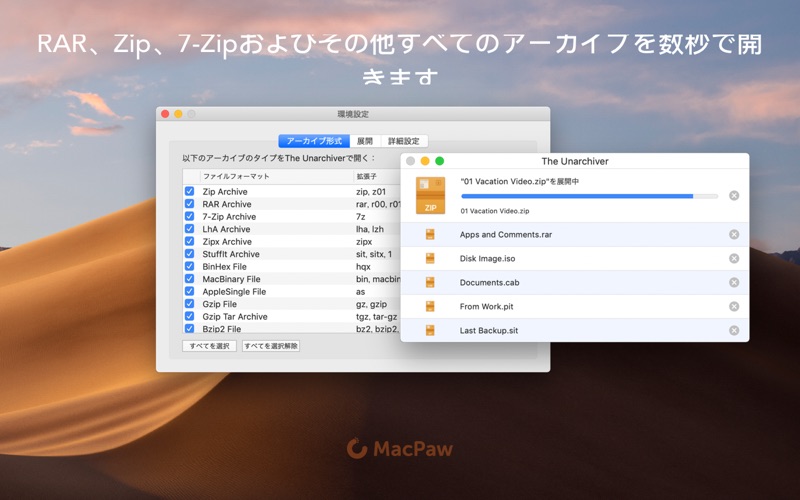Image resolution: width=800 pixels, height=500 pixels.
Task: Uncheck the Zip Archive checkbox
Action: (189, 191)
